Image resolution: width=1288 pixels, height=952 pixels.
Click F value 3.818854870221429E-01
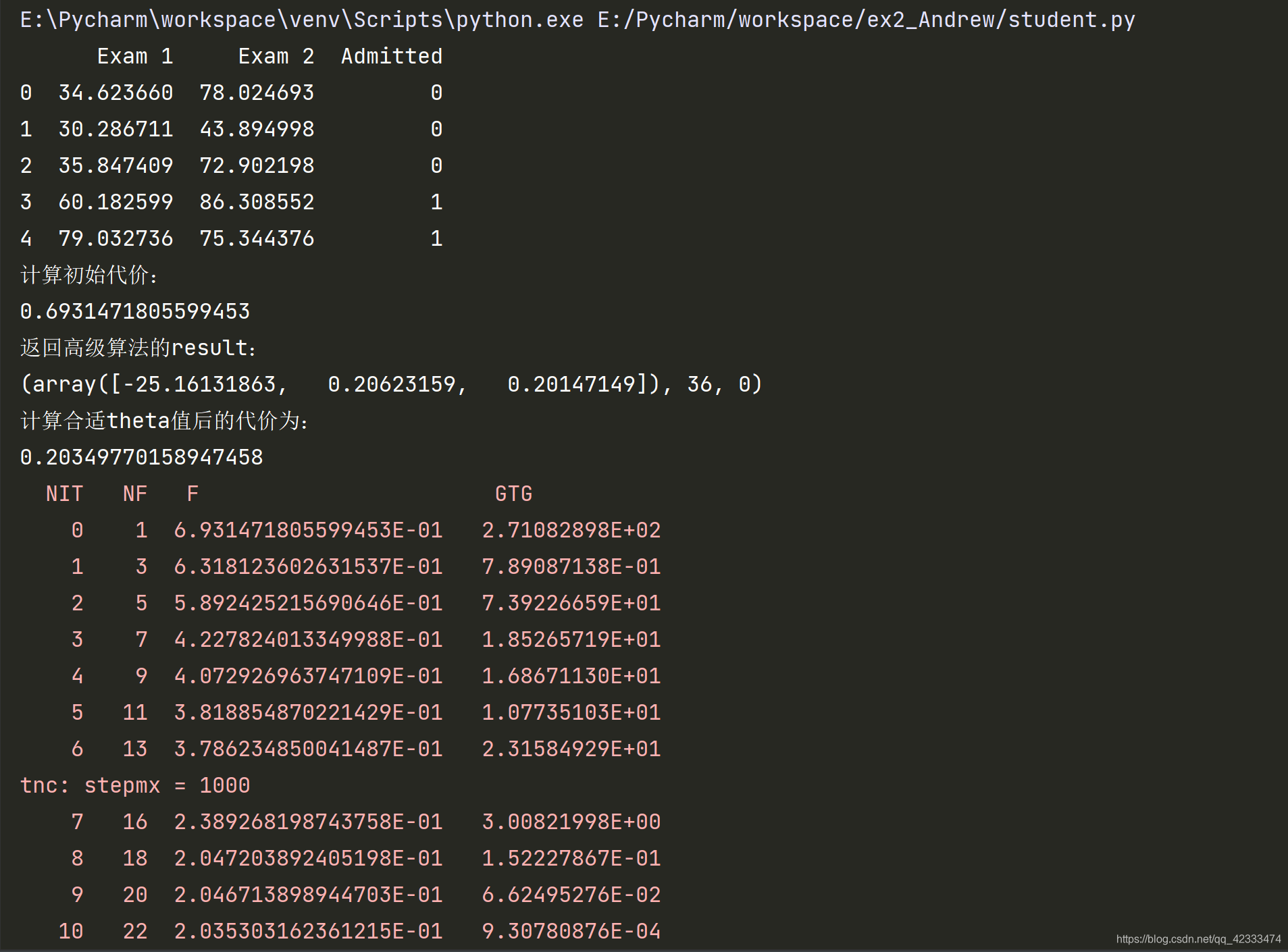click(309, 712)
